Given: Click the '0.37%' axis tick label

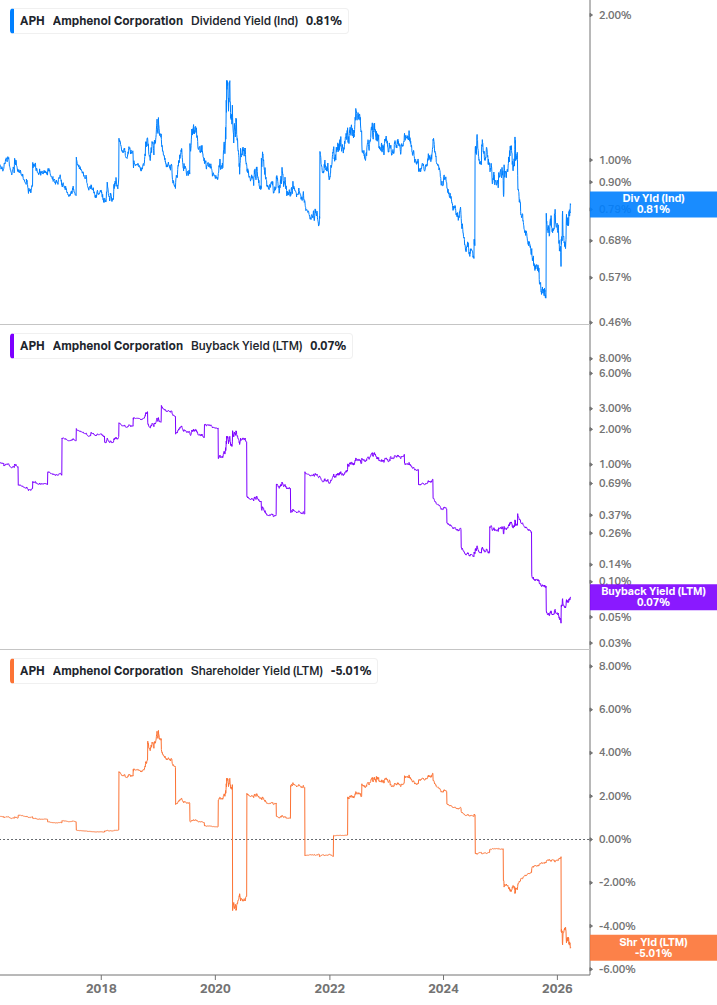Looking at the screenshot, I should coord(615,515).
